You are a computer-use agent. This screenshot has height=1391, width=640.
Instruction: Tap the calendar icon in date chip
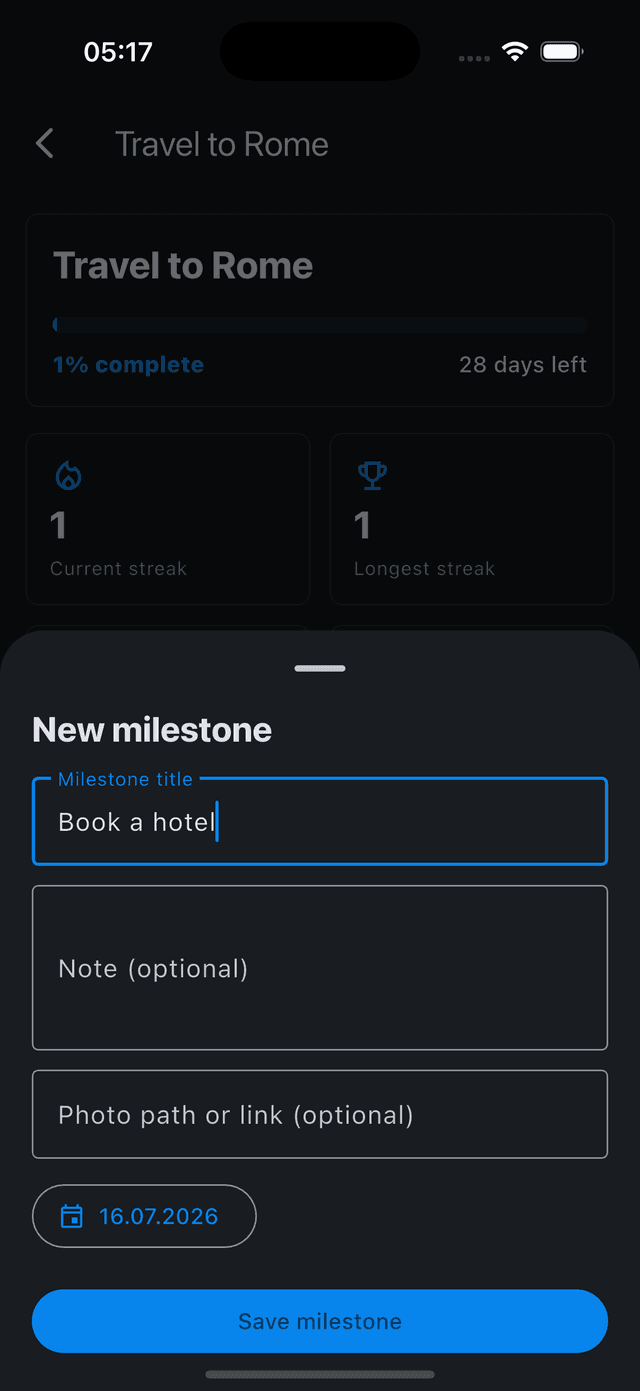71,1216
